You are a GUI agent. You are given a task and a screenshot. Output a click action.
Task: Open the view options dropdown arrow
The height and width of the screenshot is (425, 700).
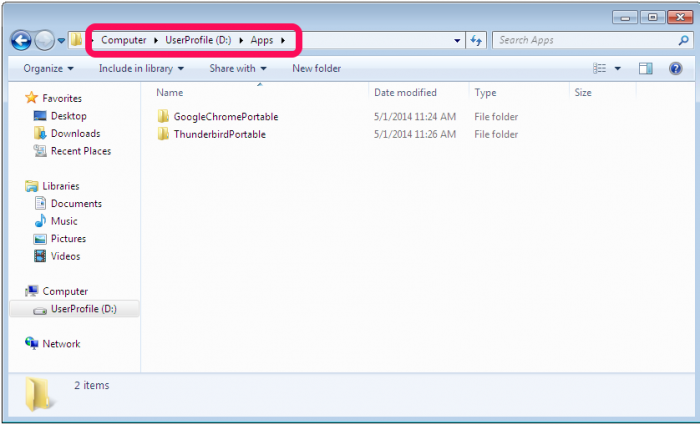click(x=617, y=69)
